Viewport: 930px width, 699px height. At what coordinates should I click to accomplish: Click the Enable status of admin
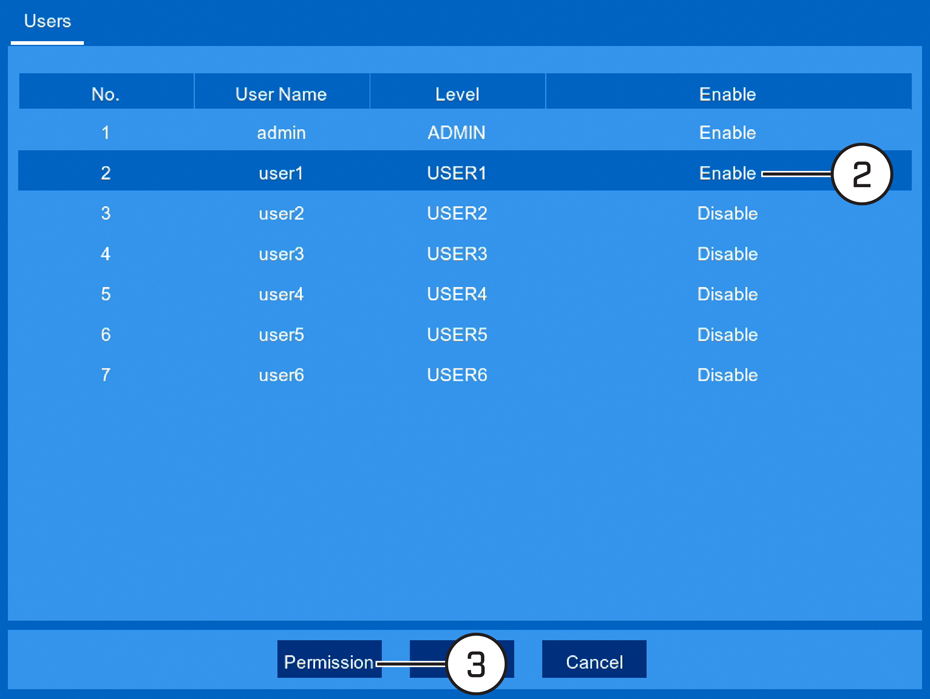(728, 133)
